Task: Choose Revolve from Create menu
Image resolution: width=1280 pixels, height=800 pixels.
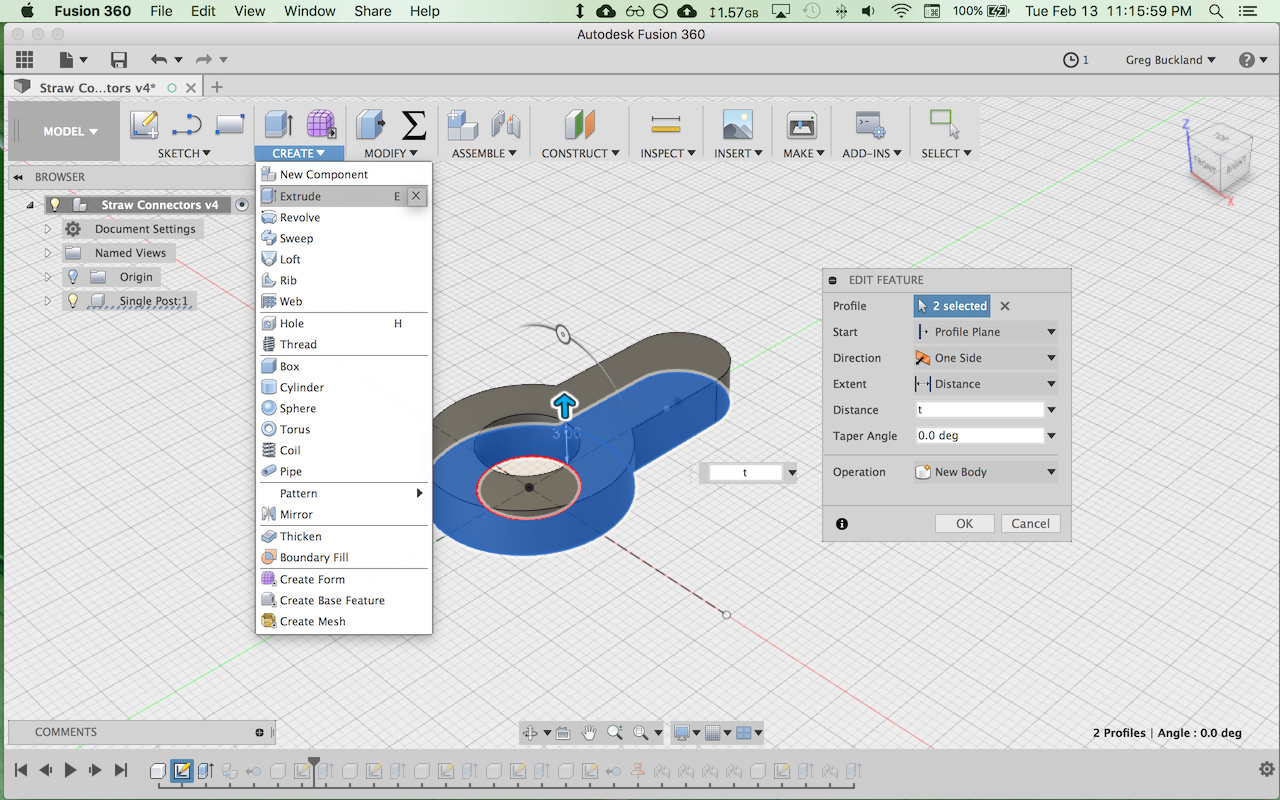Action: click(344, 217)
